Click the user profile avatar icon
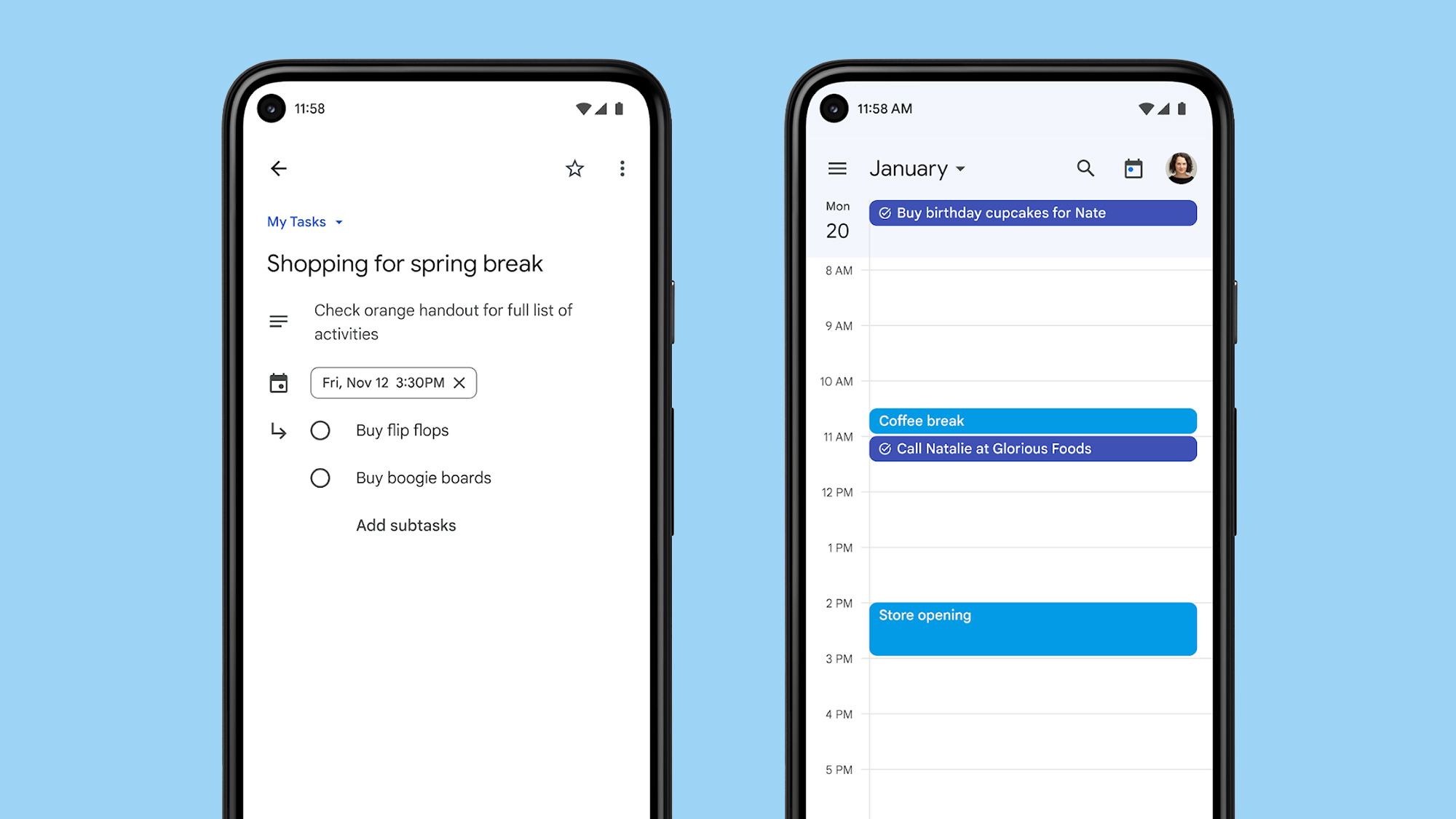This screenshot has height=819, width=1456. pos(1181,168)
